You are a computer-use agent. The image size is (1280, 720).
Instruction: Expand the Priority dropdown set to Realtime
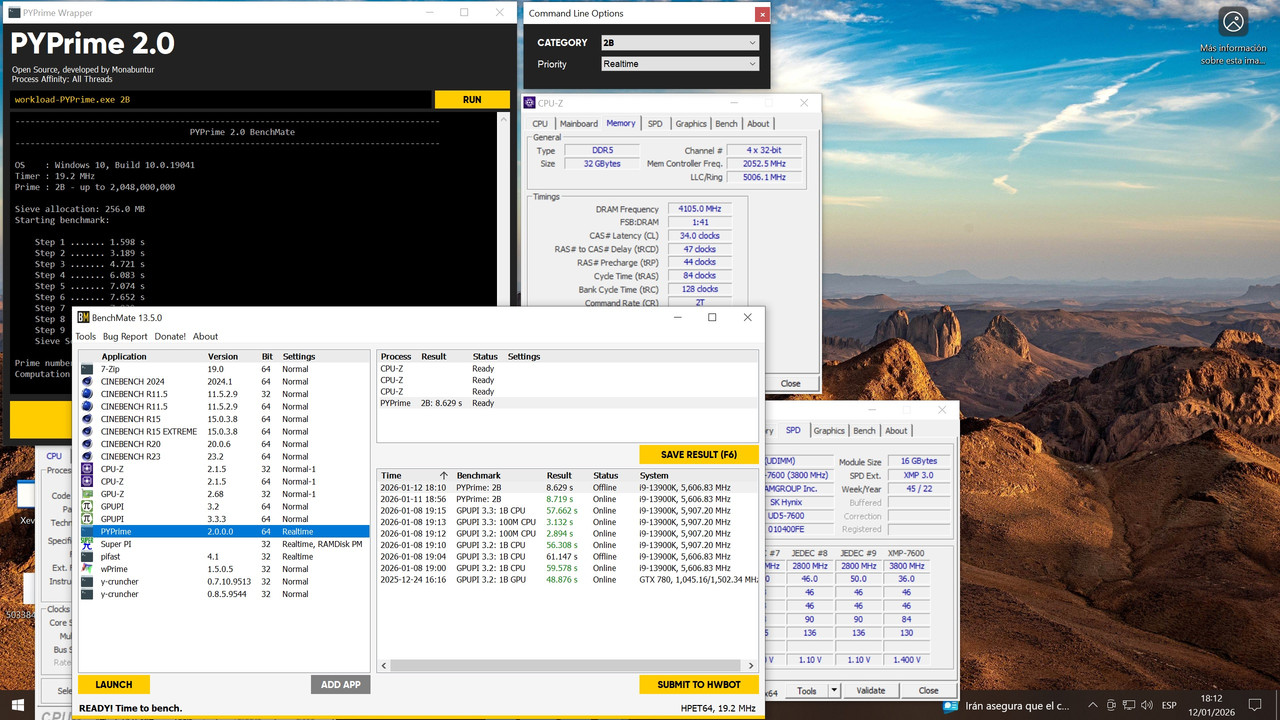(x=679, y=64)
